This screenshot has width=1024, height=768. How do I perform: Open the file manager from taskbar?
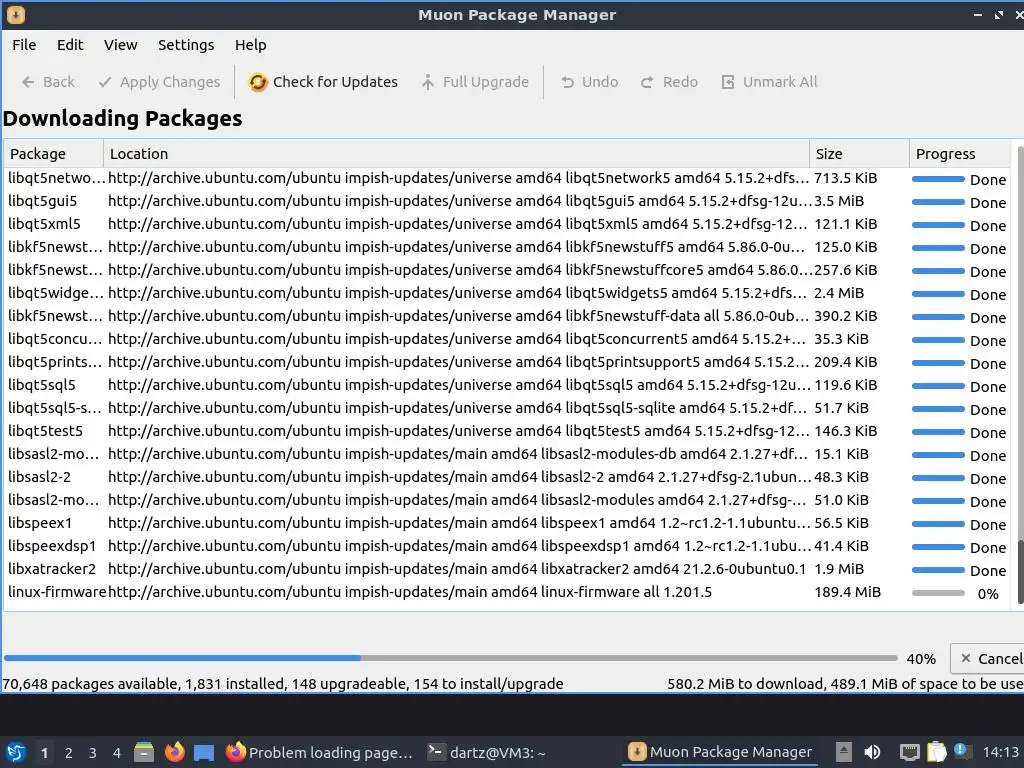coord(144,752)
